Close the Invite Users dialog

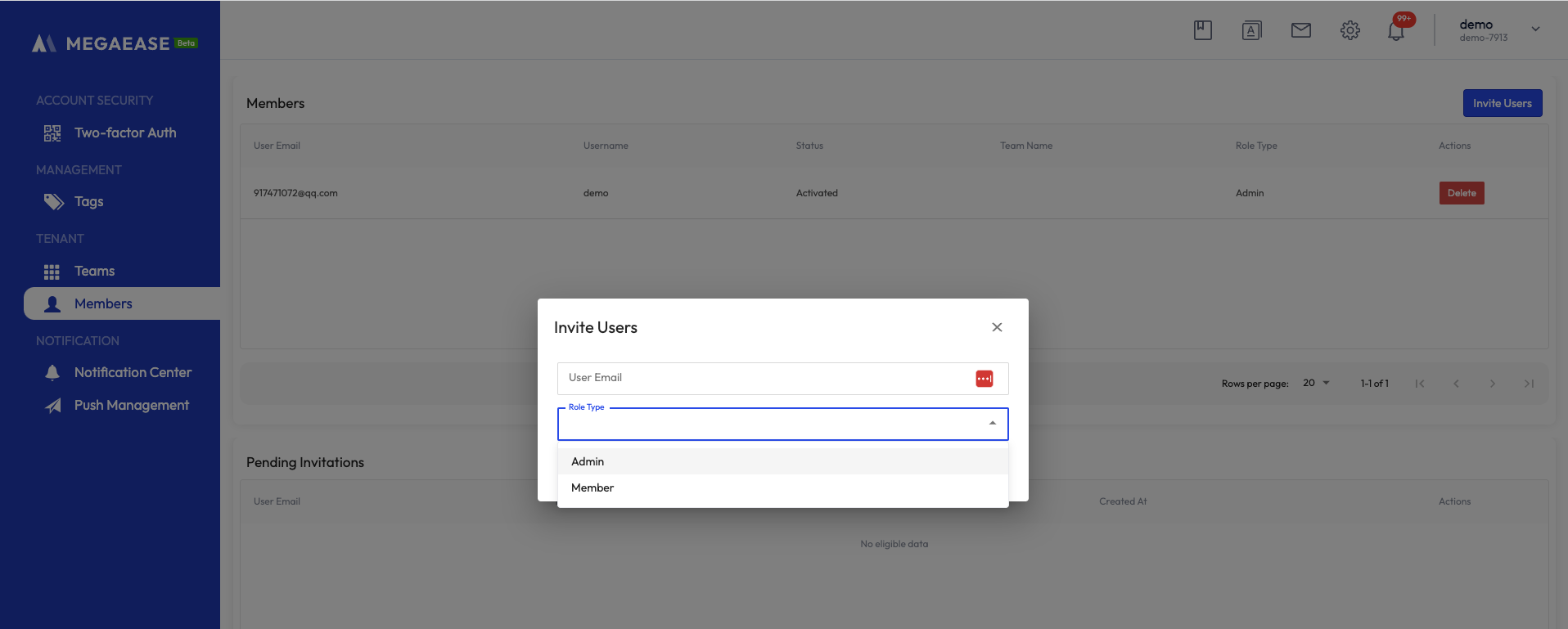pyautogui.click(x=997, y=327)
